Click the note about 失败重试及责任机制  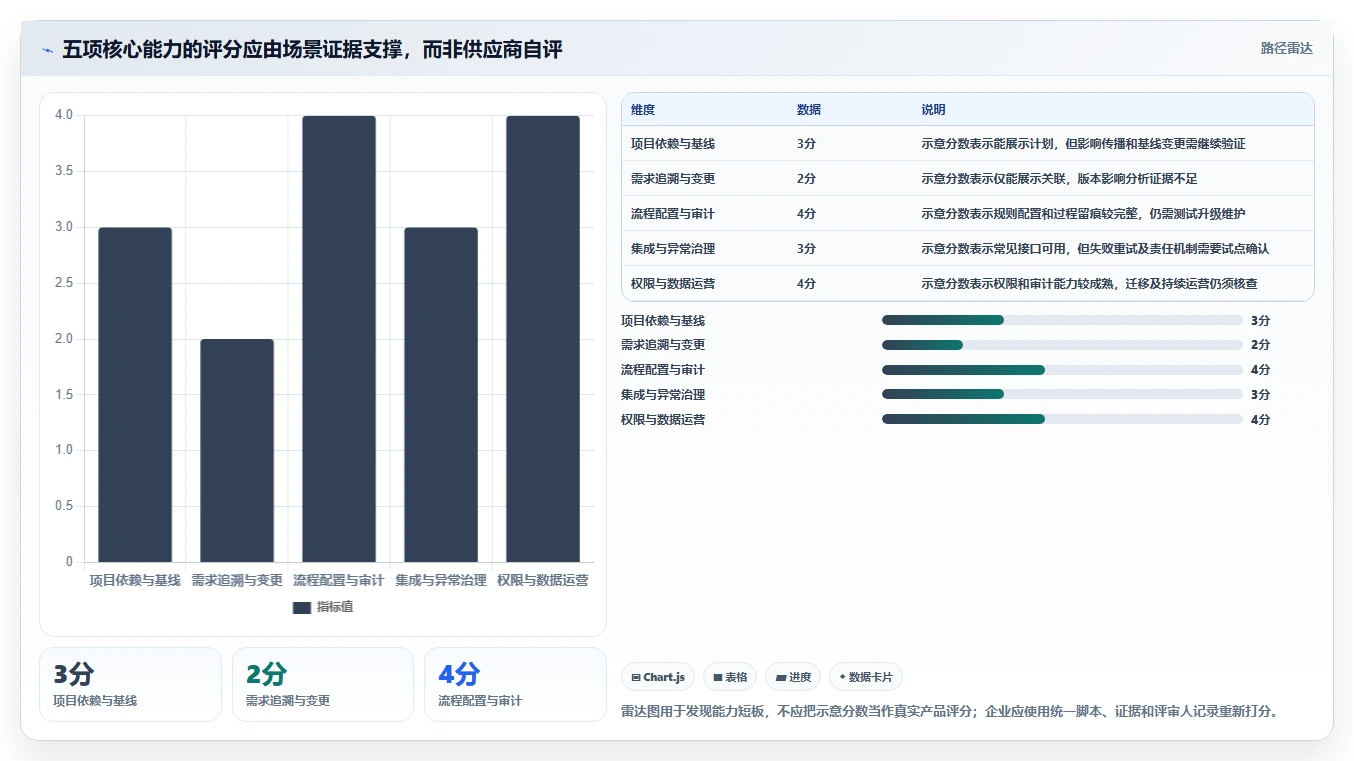[1095, 249]
